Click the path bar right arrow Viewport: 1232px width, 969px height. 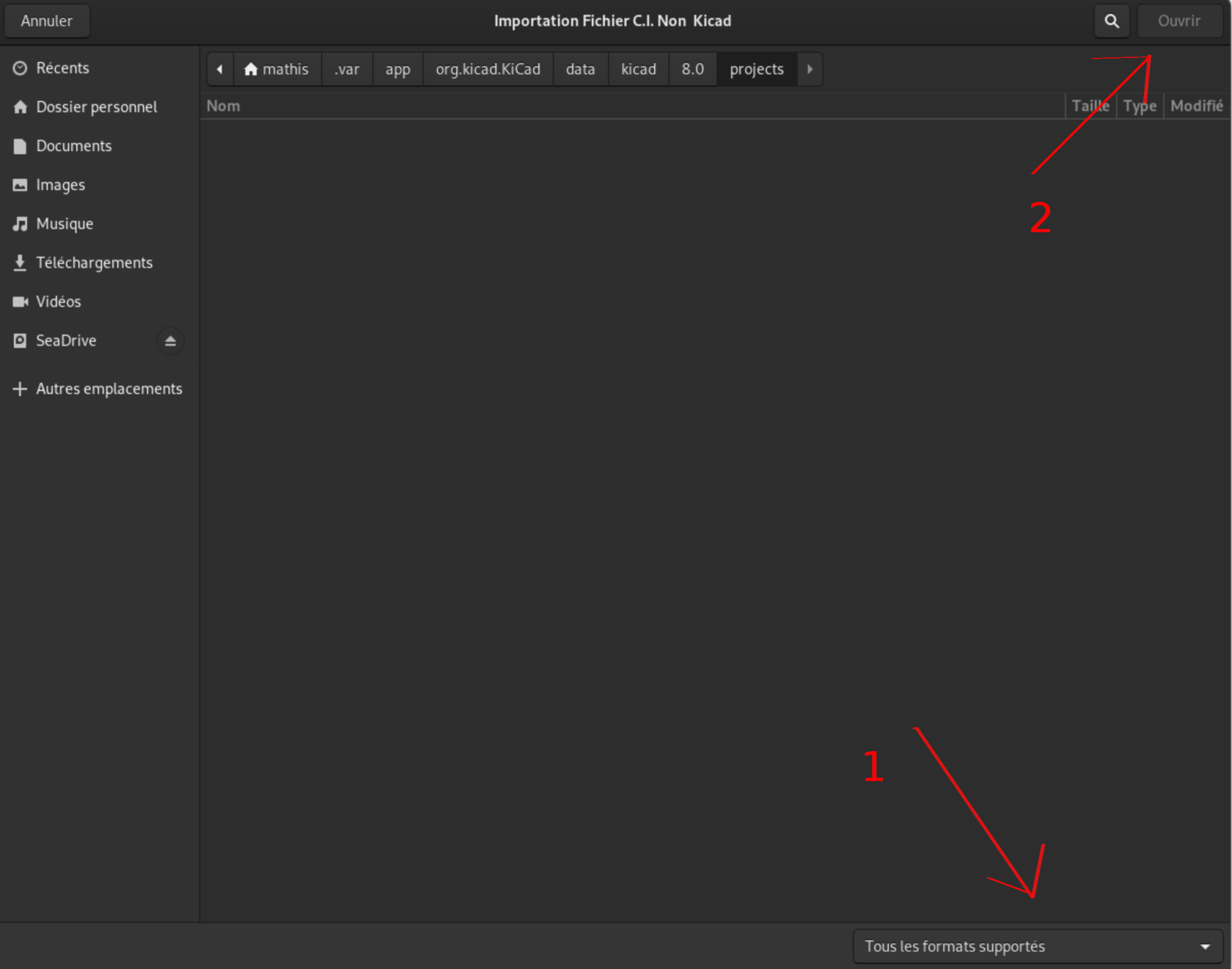(810, 69)
